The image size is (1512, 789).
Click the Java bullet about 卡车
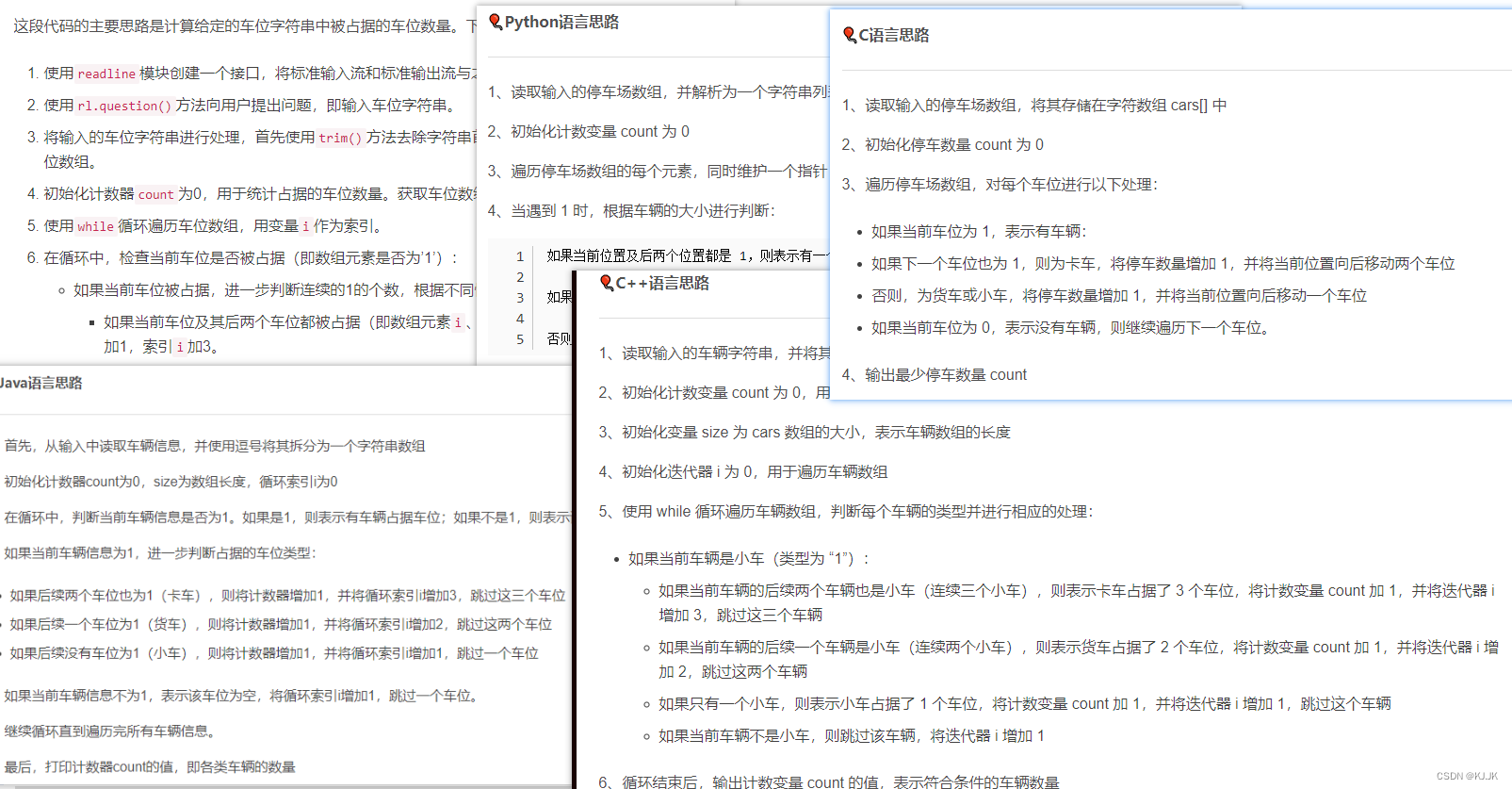coord(287,596)
